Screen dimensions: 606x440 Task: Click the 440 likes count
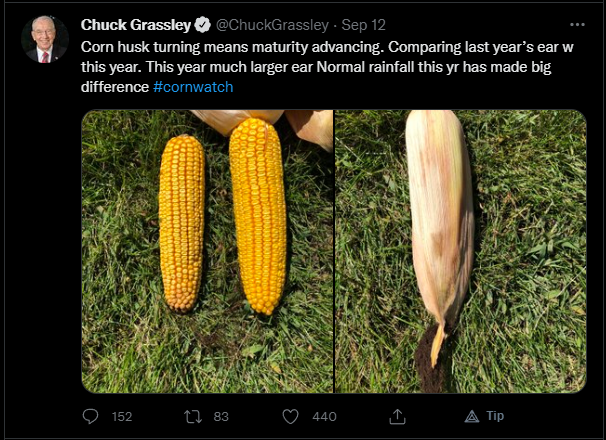324,416
